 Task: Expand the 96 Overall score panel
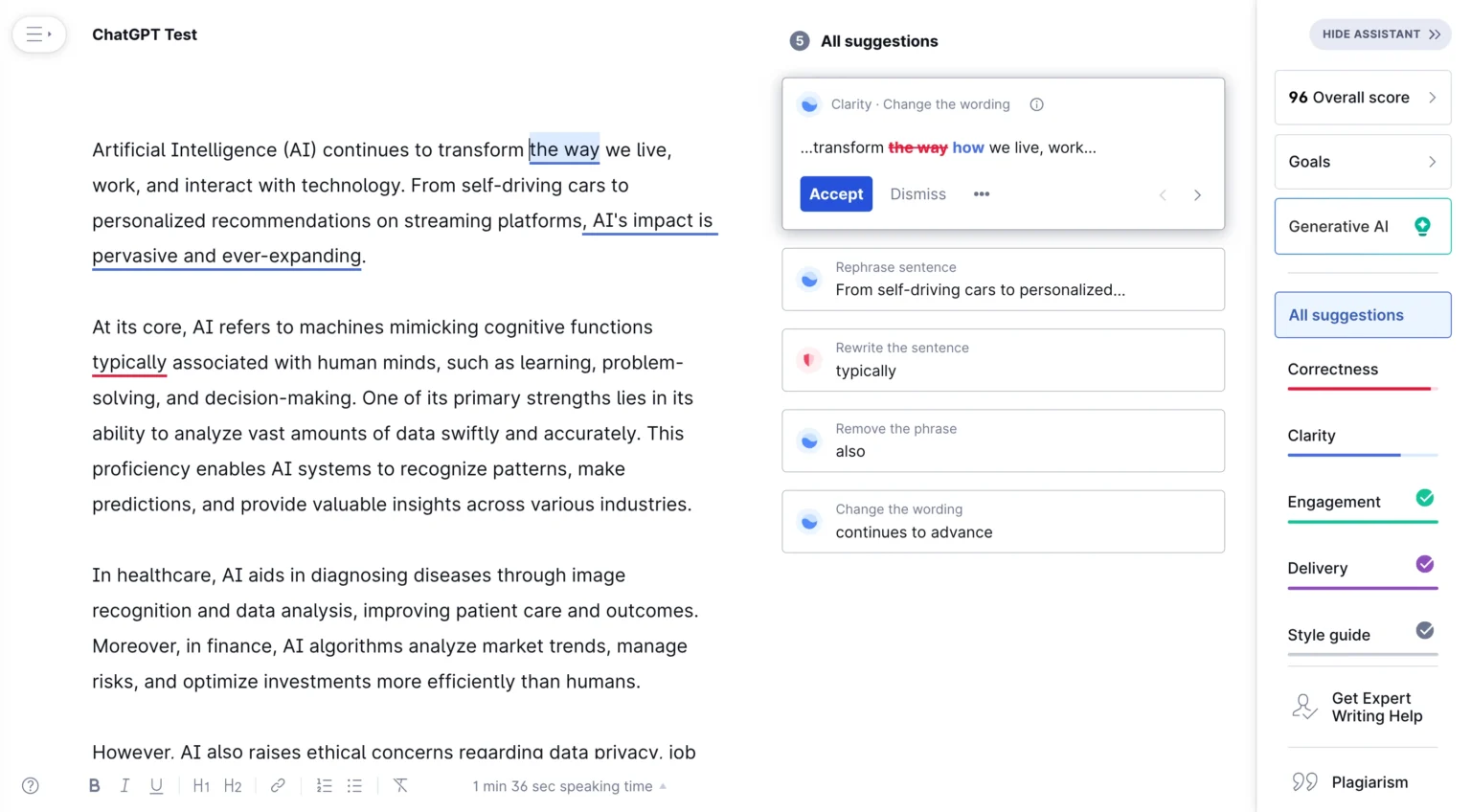tap(1362, 98)
